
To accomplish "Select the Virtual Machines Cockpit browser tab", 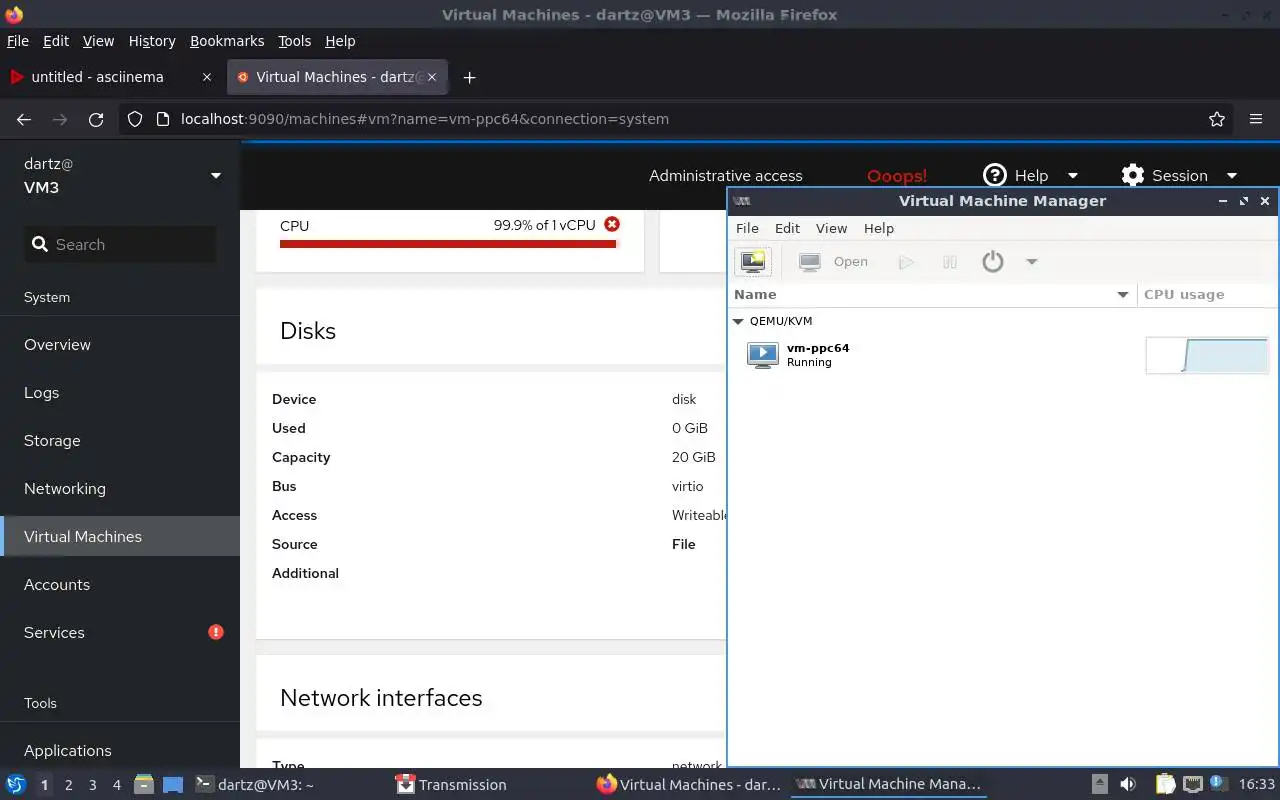I will [x=338, y=77].
